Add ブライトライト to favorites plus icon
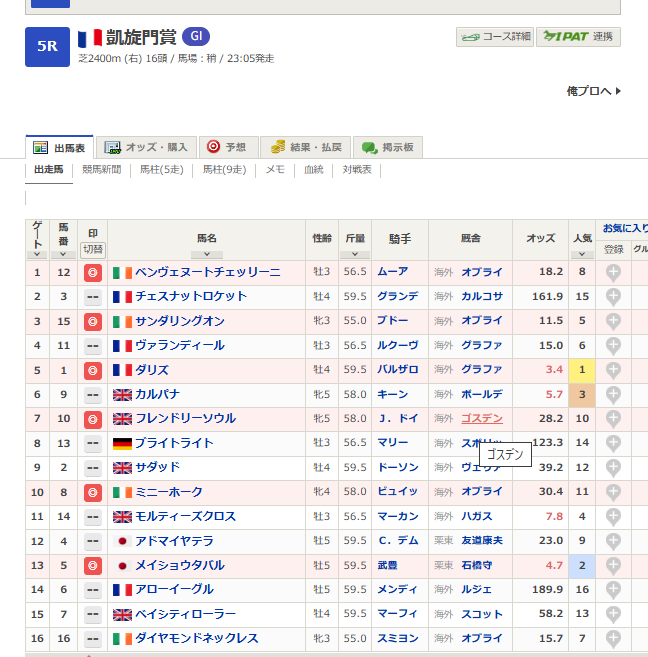This screenshot has height=657, width=648. coord(613,444)
